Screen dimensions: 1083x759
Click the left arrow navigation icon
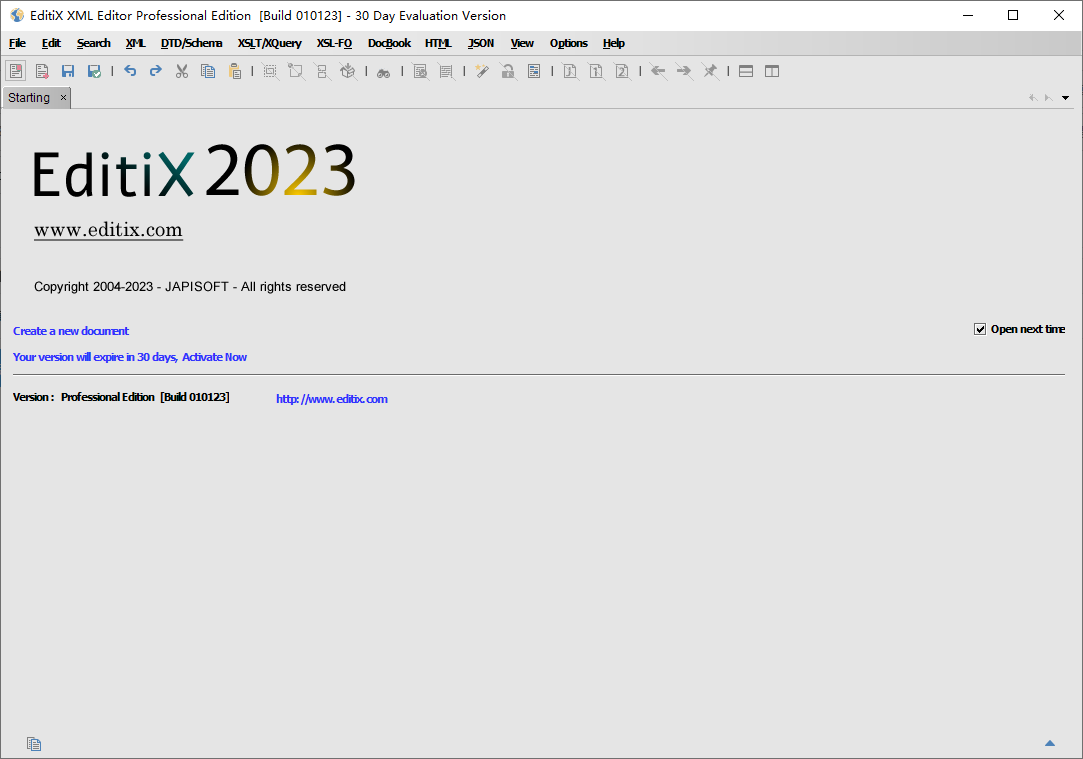[658, 70]
